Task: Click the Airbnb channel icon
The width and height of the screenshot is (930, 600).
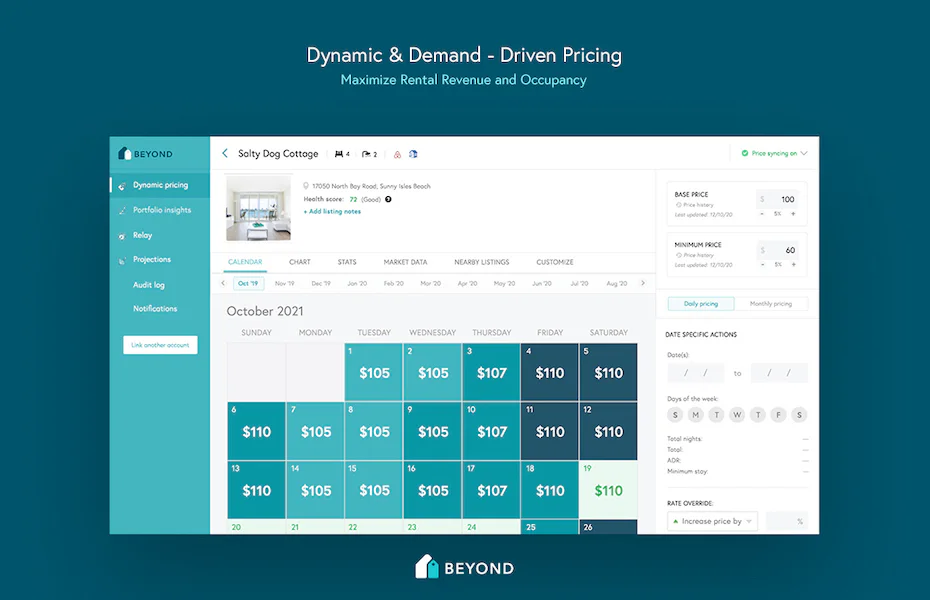Action: click(397, 154)
